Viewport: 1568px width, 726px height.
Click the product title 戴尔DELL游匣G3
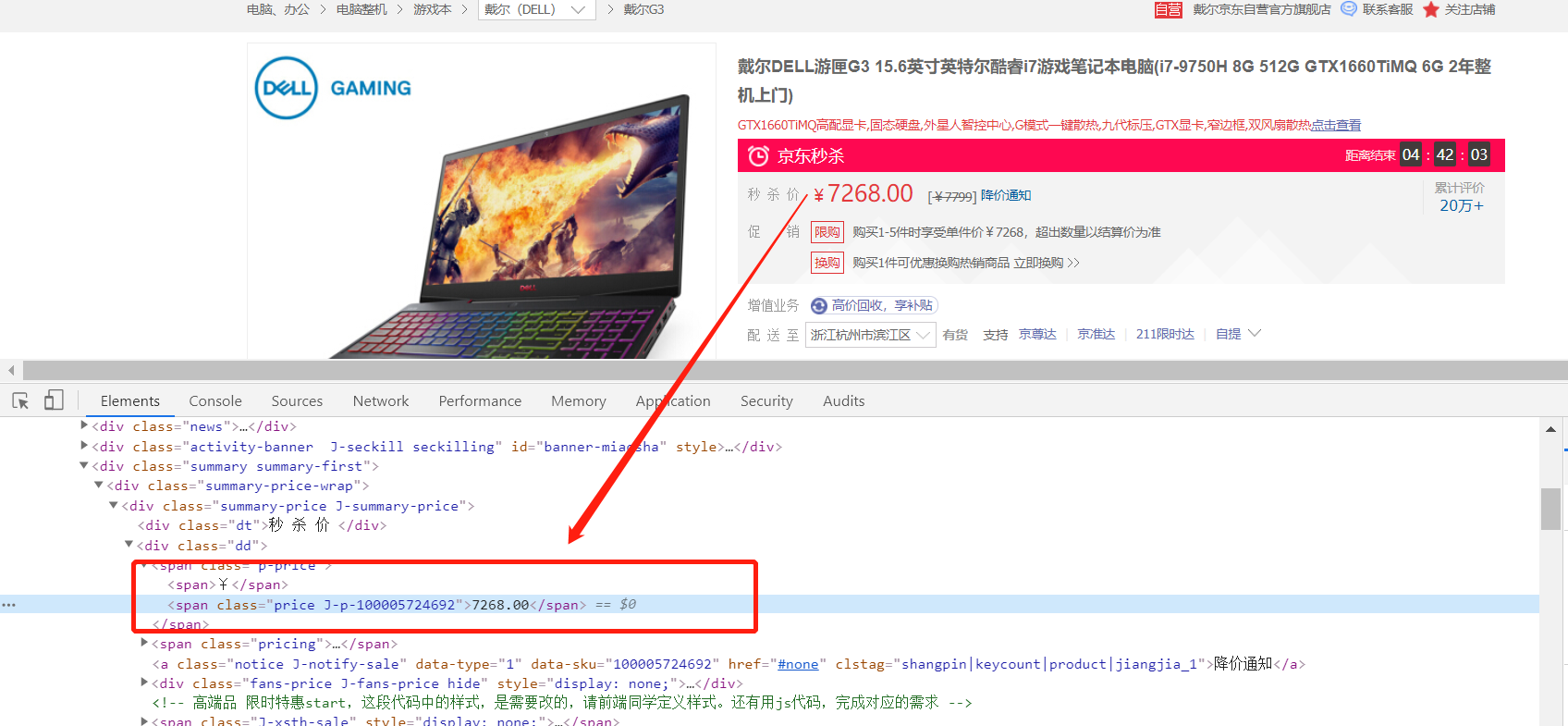(x=1114, y=80)
